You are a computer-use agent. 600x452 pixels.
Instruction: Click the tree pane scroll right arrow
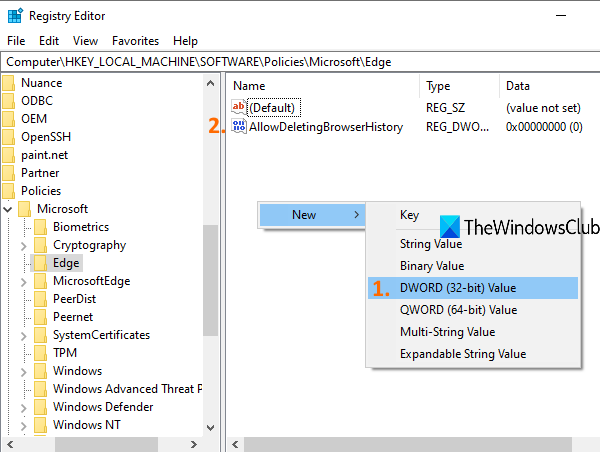[194, 444]
